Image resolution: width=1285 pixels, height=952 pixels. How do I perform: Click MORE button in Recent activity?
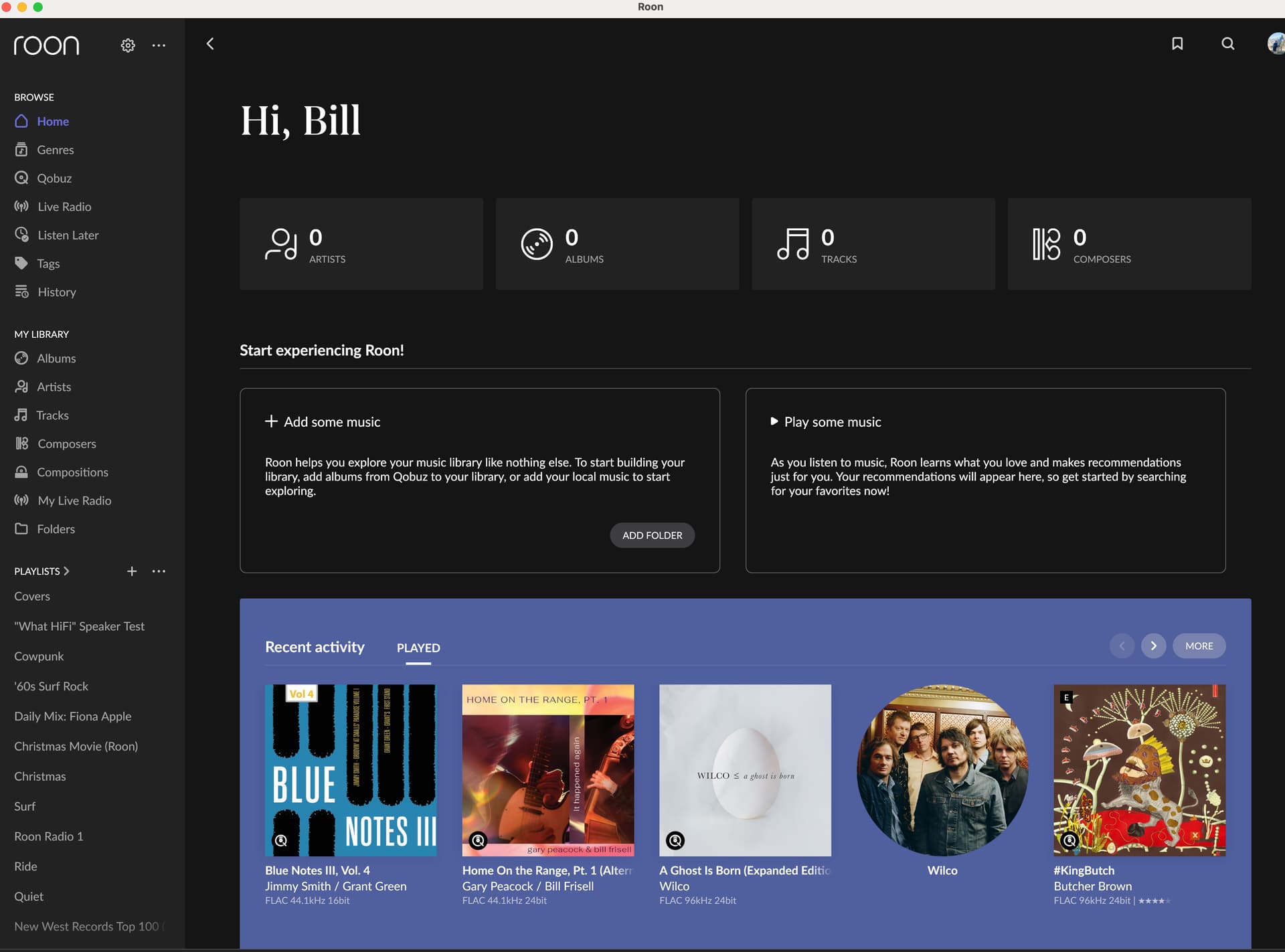(x=1199, y=646)
